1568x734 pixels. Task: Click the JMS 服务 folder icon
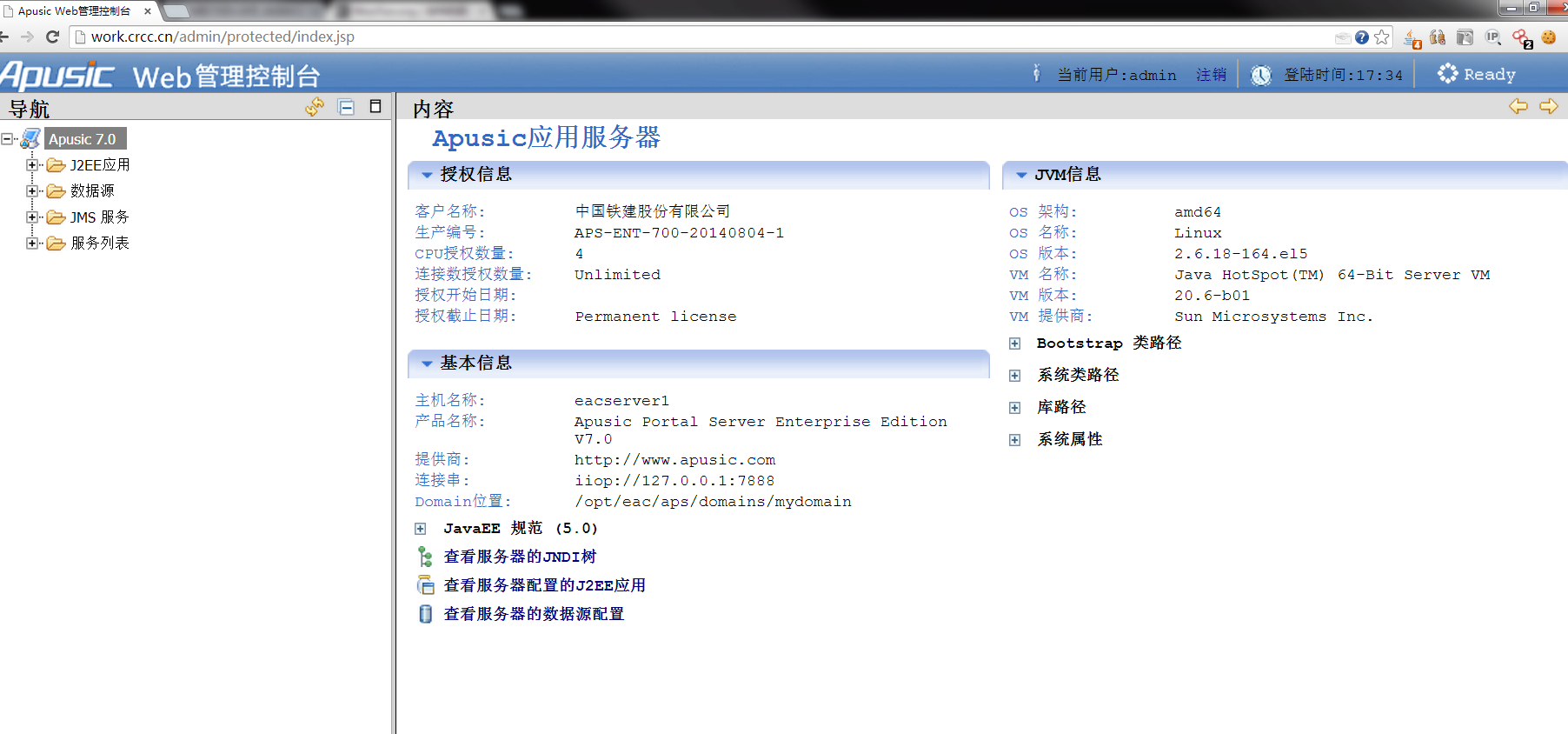click(x=56, y=217)
